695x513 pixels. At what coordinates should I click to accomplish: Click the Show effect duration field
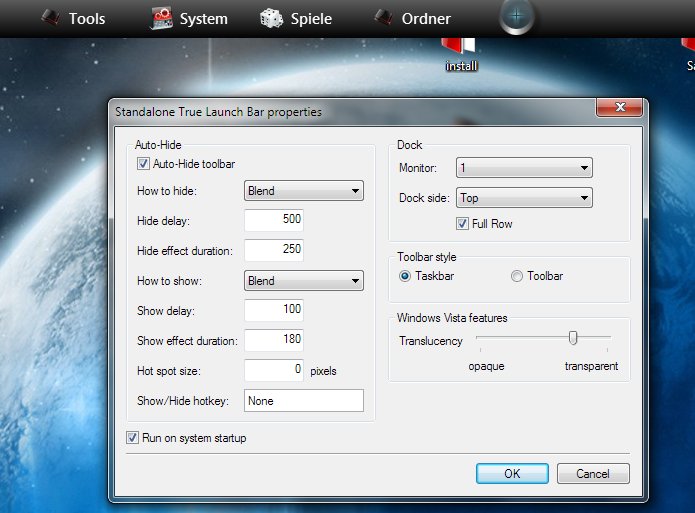[274, 340]
